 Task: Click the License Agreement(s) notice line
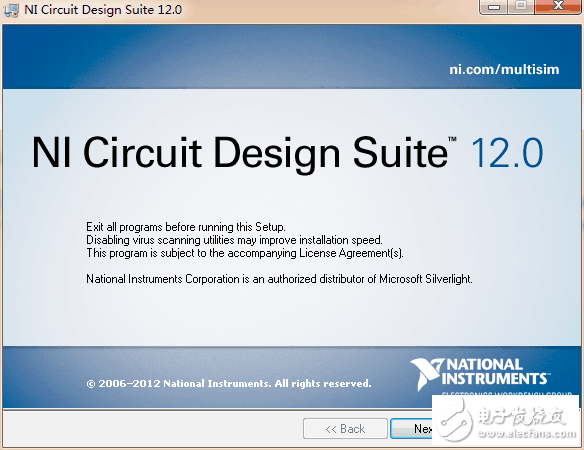tap(245, 253)
